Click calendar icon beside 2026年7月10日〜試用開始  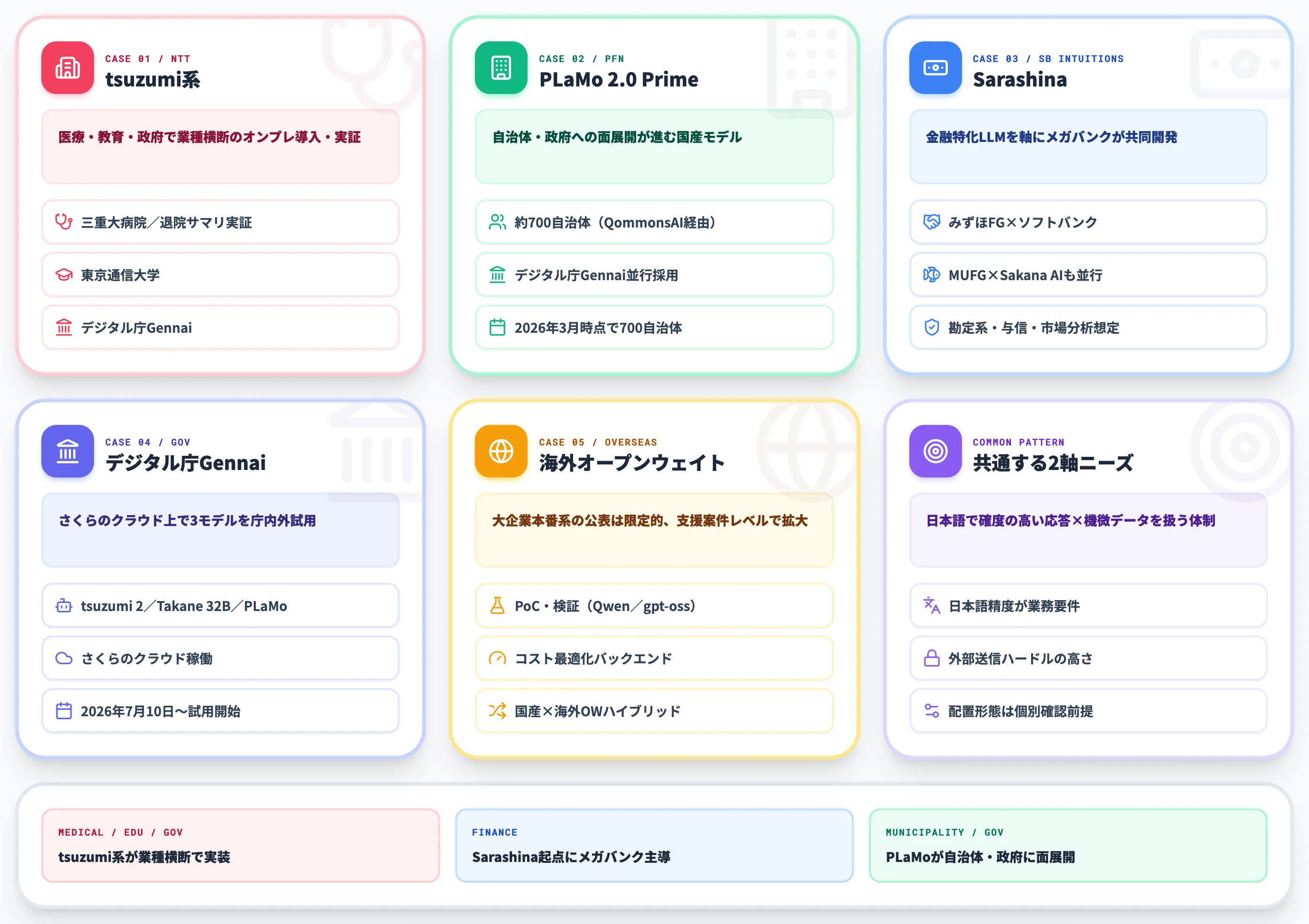click(64, 711)
